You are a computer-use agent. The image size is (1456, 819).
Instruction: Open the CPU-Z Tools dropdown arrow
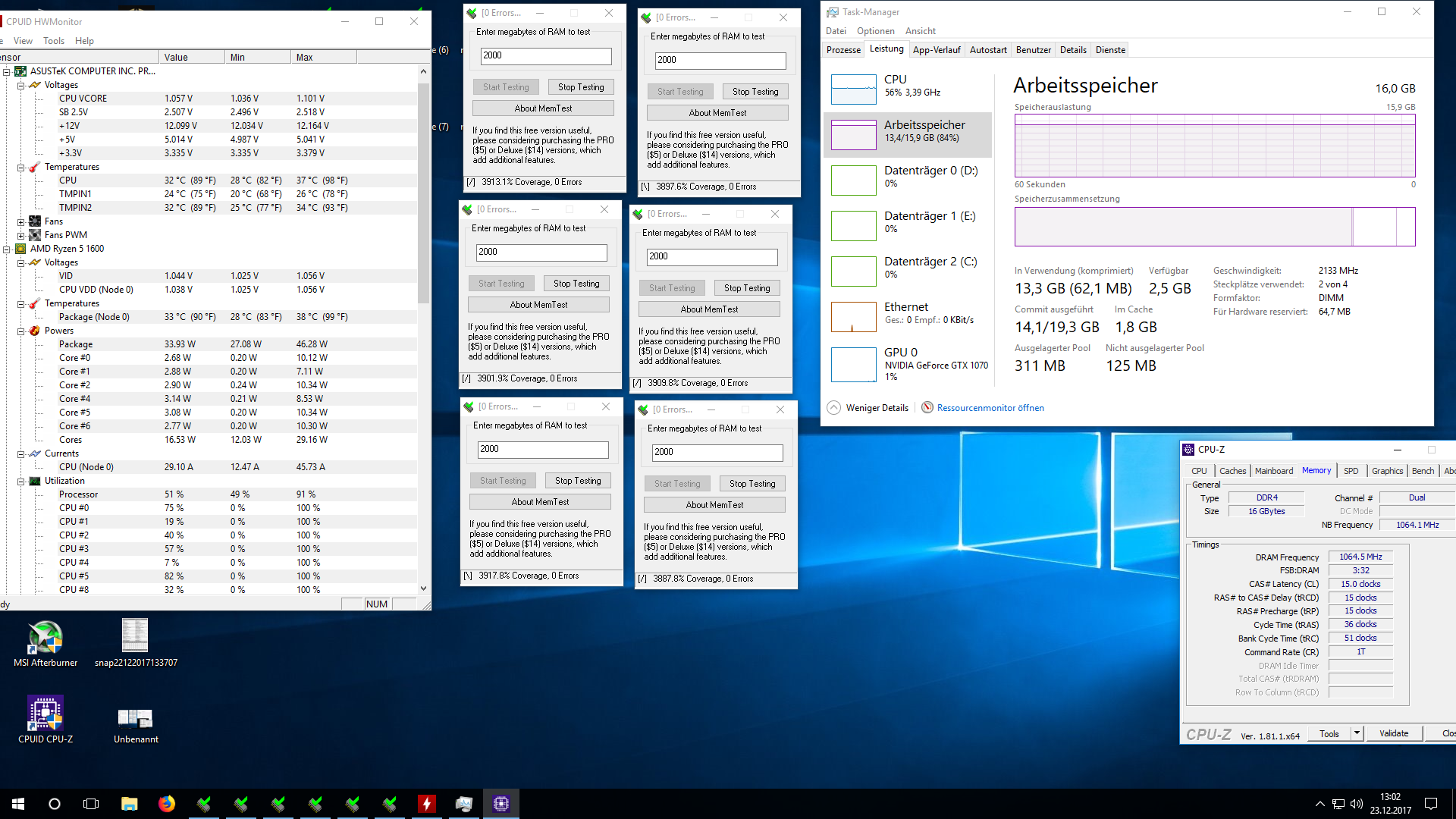tap(1357, 733)
